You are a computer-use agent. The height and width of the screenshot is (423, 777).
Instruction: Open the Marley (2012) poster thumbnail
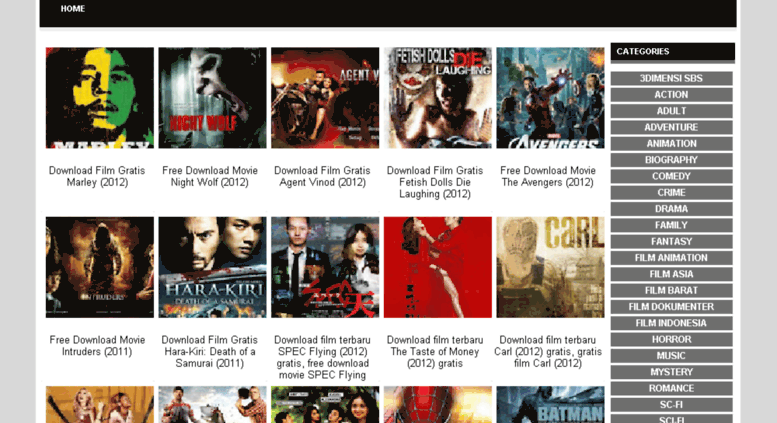[x=100, y=98]
